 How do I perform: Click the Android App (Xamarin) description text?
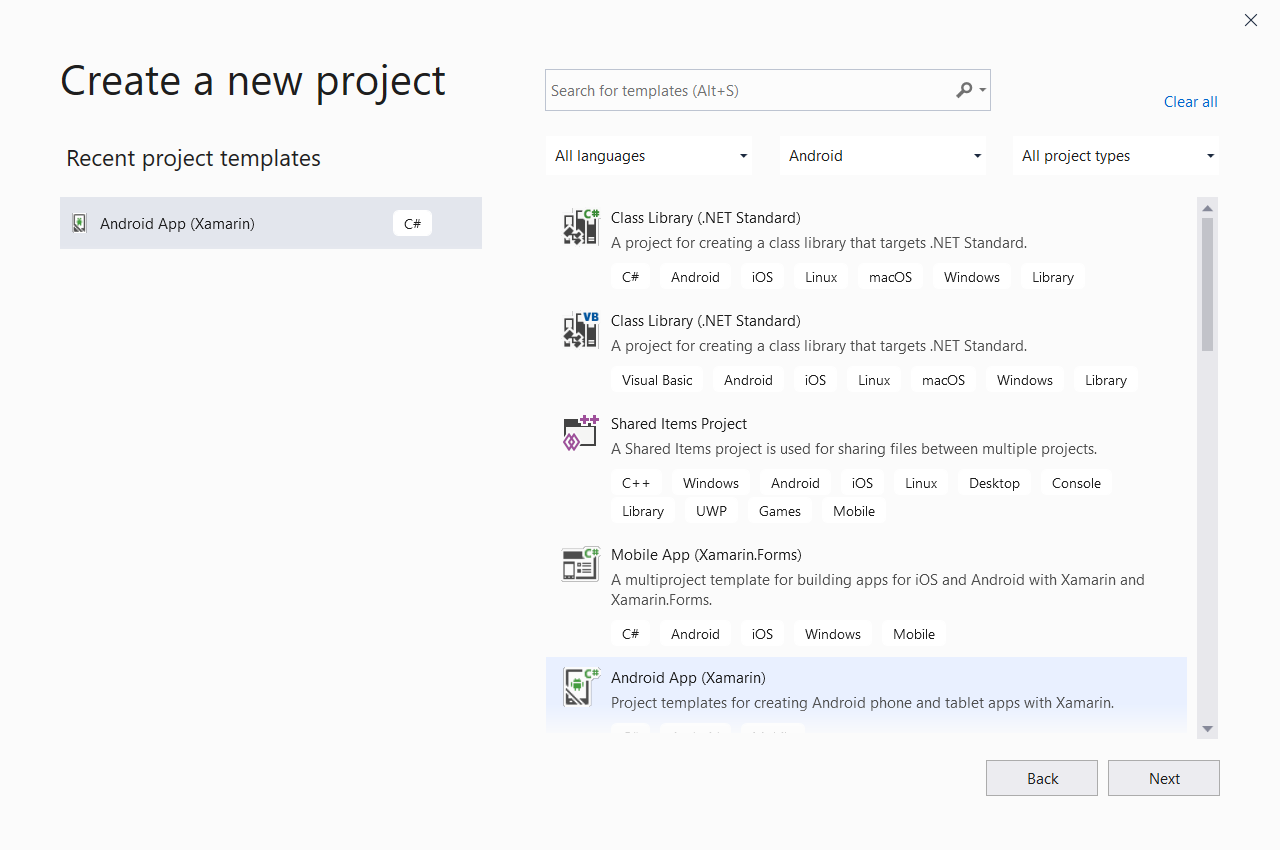tap(862, 702)
